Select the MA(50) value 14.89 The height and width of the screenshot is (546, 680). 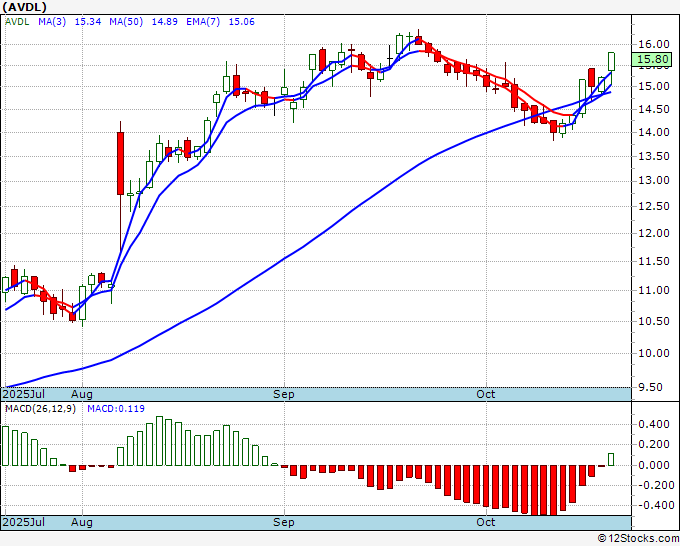coord(164,22)
